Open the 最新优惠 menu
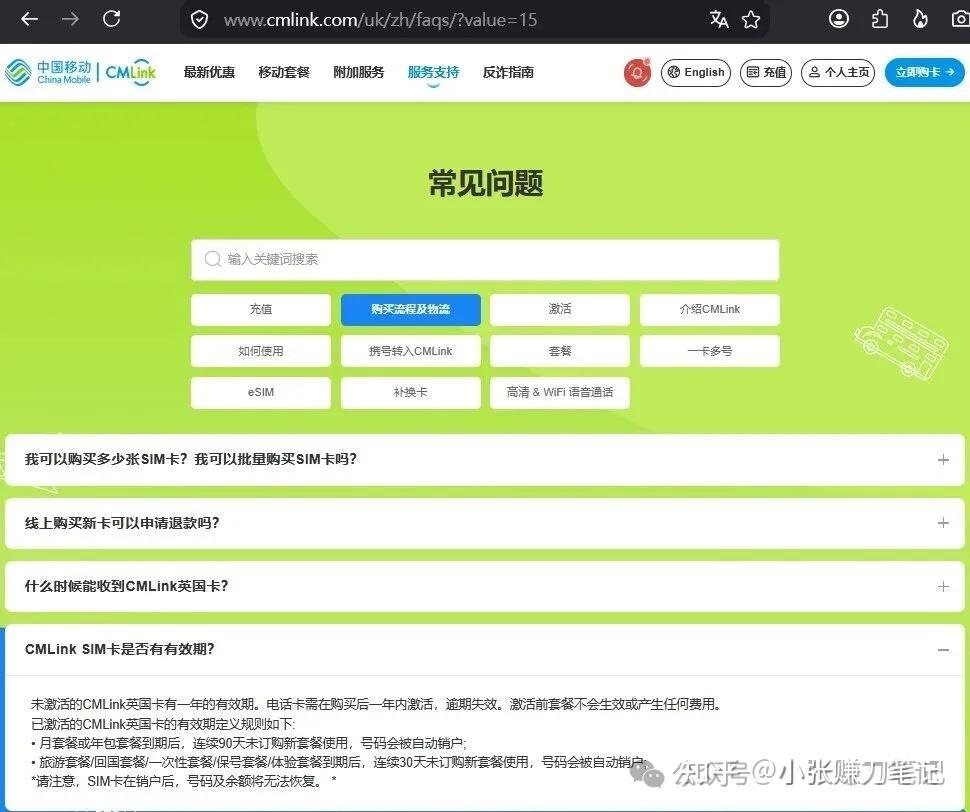This screenshot has height=812, width=970. tap(209, 72)
